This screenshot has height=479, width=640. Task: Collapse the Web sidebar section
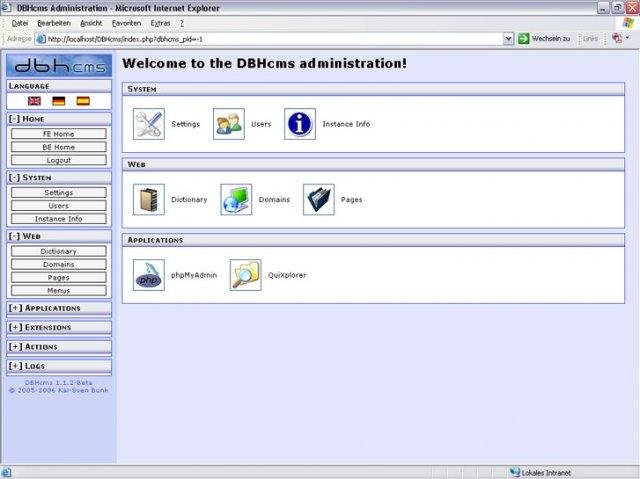click(x=14, y=236)
